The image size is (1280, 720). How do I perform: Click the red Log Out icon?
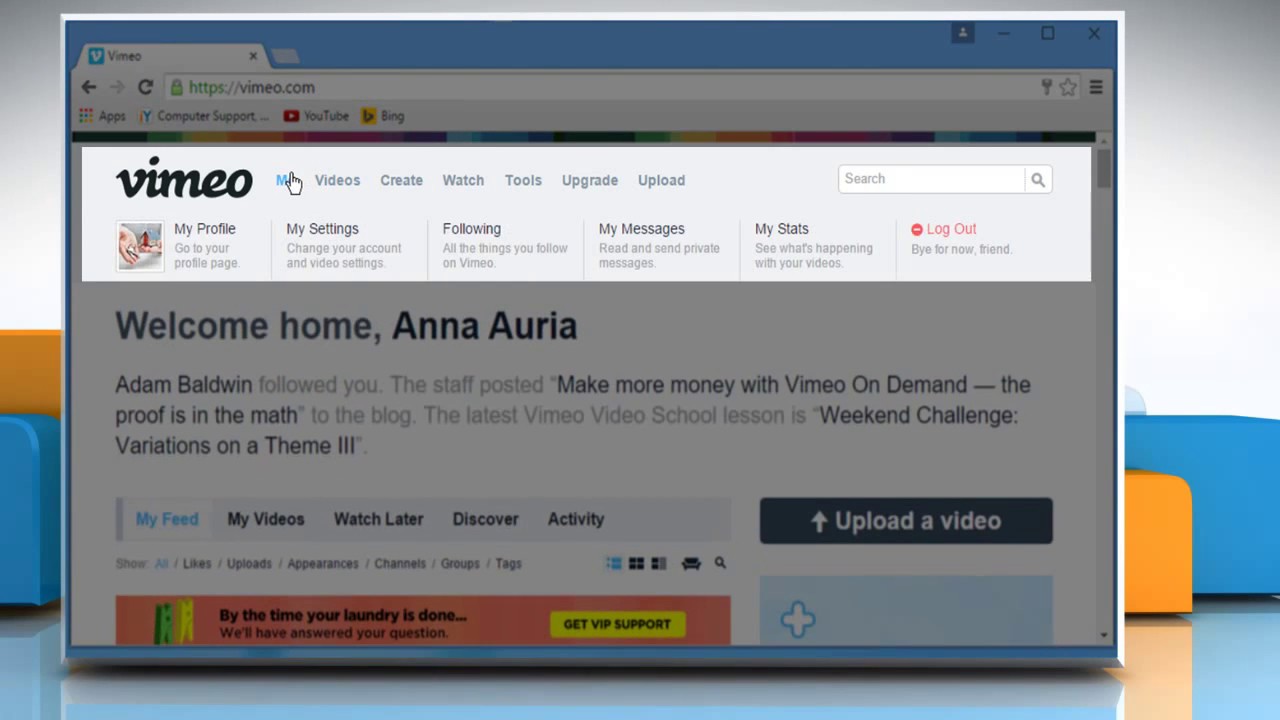pos(917,230)
